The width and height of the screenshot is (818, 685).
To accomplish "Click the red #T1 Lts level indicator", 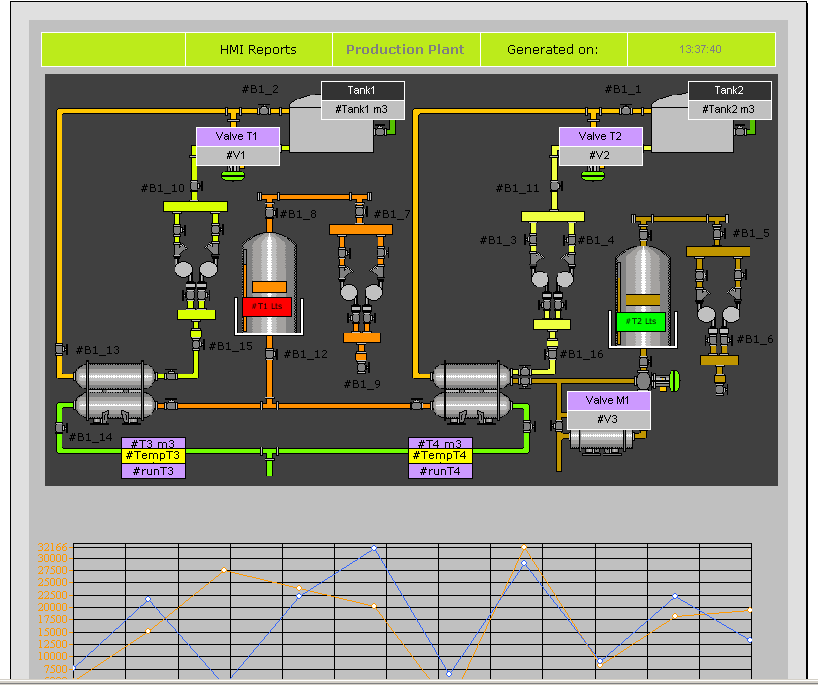I will pos(266,306).
